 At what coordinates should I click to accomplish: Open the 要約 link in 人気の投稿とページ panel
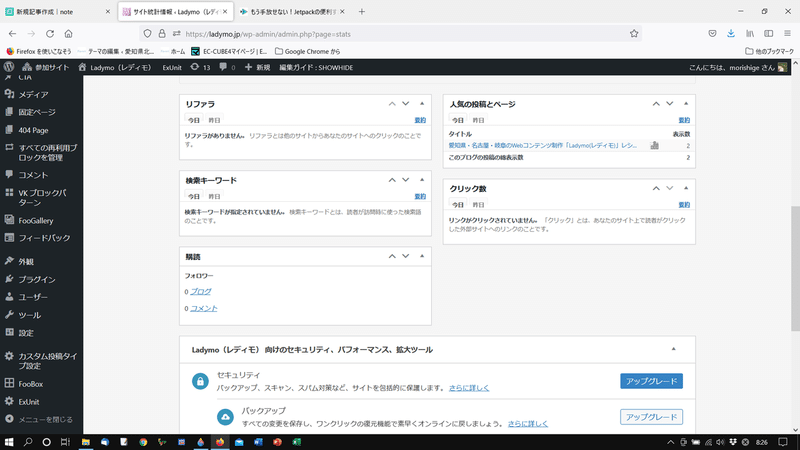684,120
